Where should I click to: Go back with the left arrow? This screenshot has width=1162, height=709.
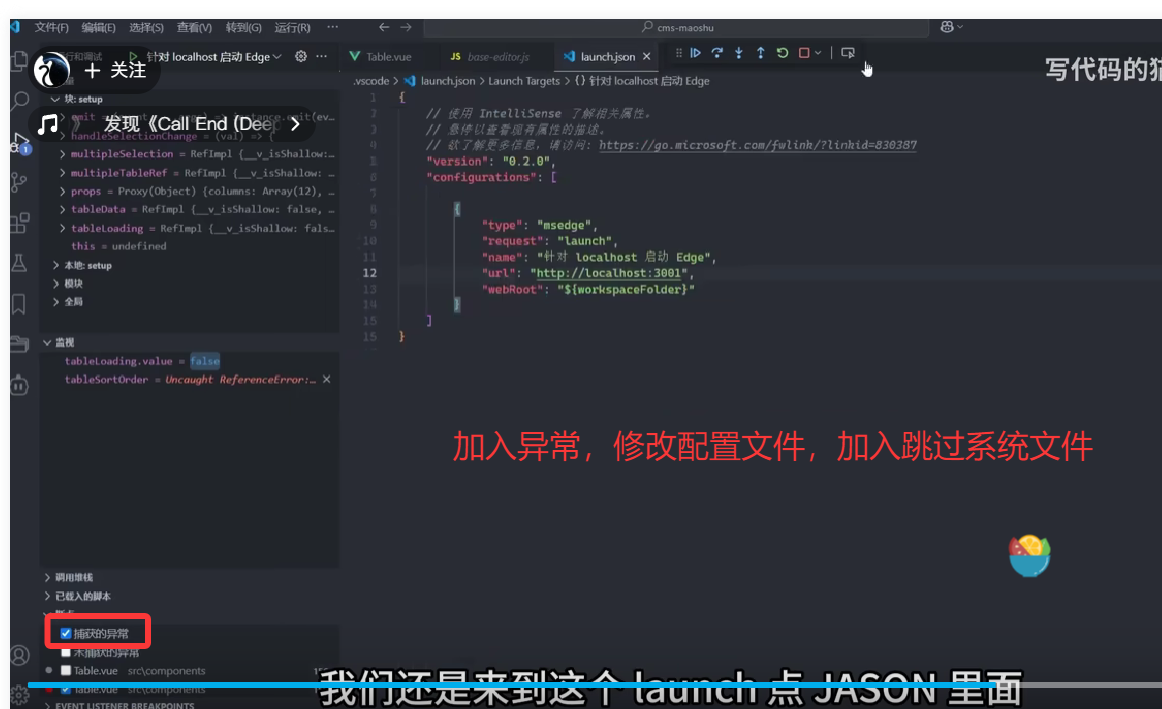[384, 27]
